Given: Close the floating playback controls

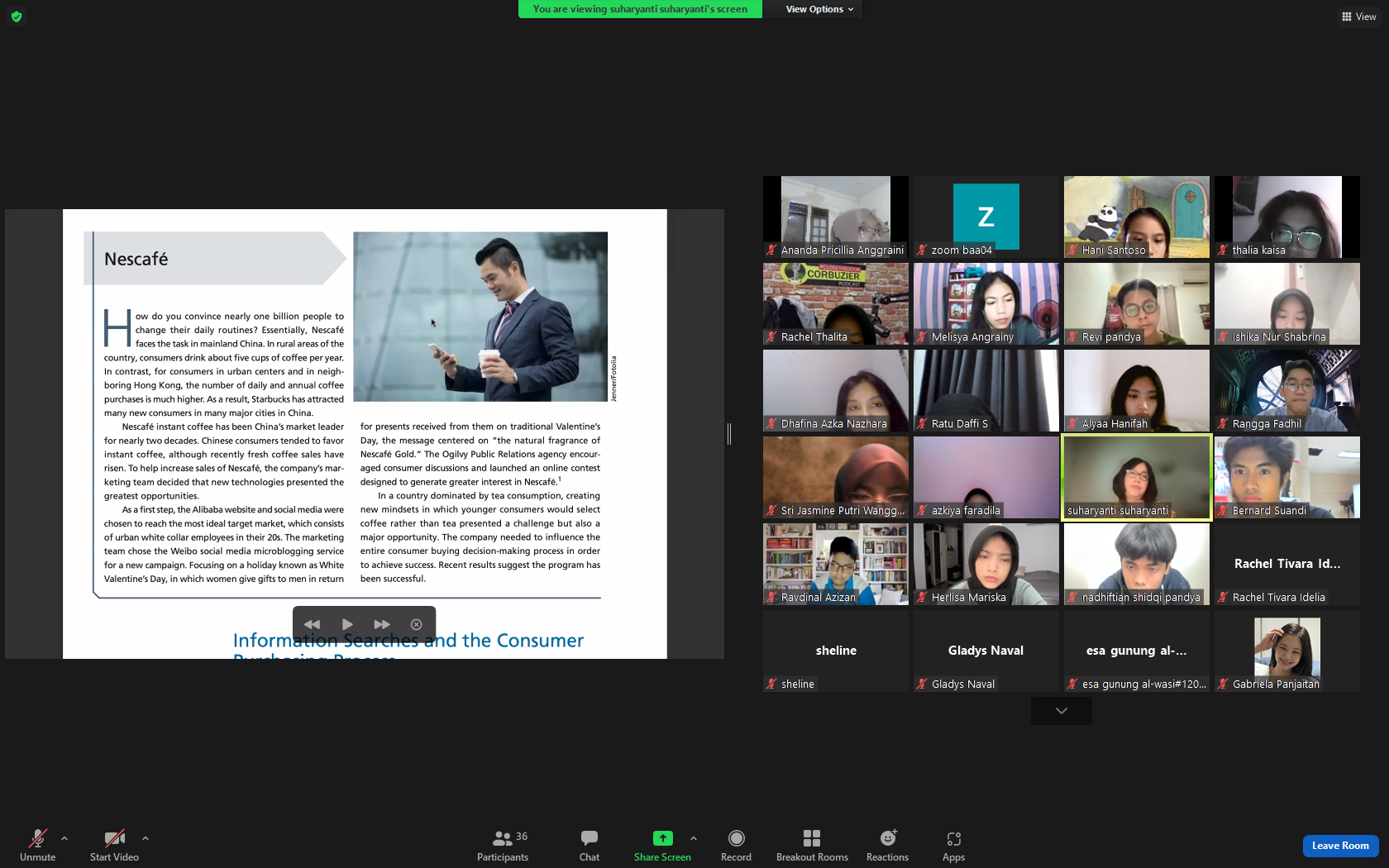Looking at the screenshot, I should point(417,625).
